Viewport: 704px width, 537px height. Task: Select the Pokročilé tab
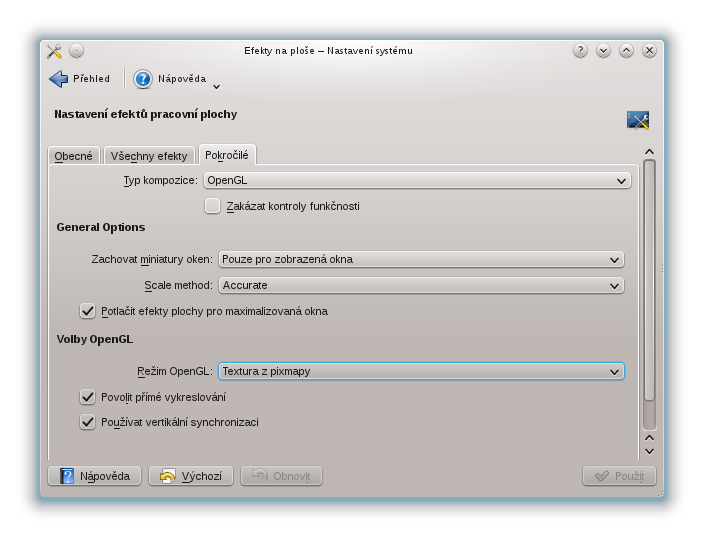[227, 155]
